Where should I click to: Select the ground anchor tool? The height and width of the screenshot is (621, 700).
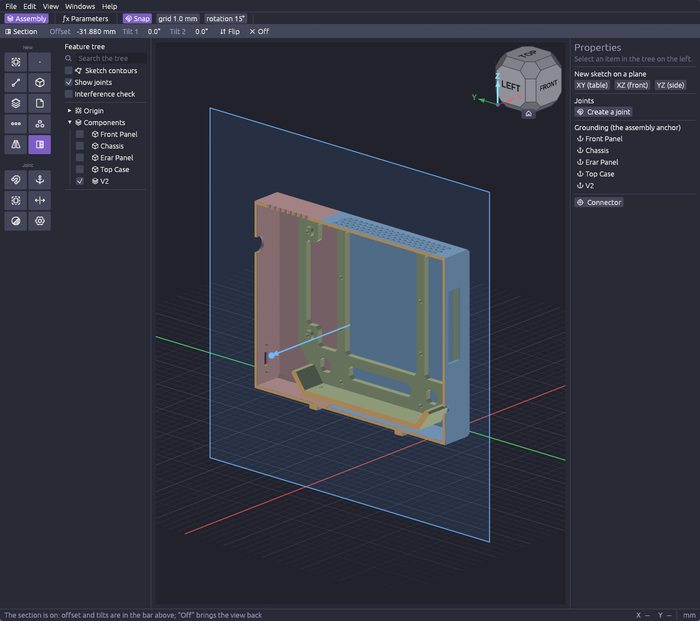(40, 180)
